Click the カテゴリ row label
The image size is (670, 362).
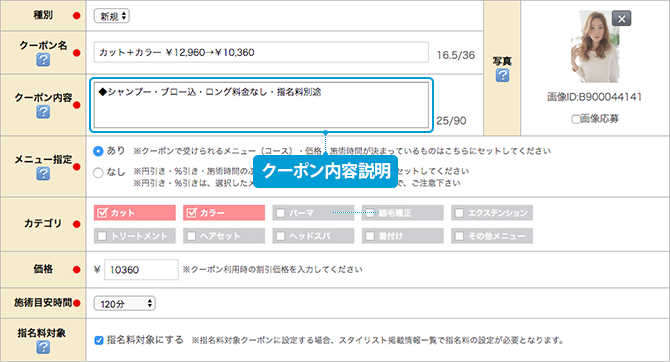tap(43, 224)
